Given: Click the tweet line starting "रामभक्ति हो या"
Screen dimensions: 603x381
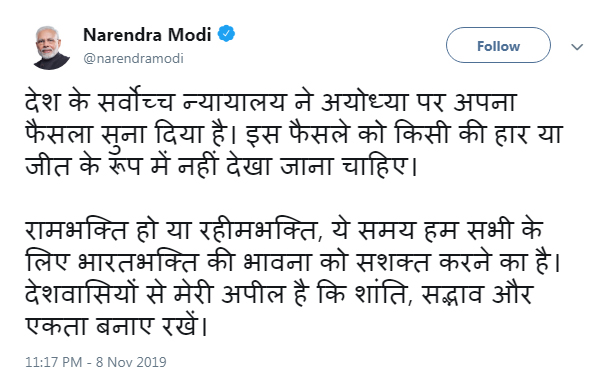Looking at the screenshot, I should pos(285,230).
